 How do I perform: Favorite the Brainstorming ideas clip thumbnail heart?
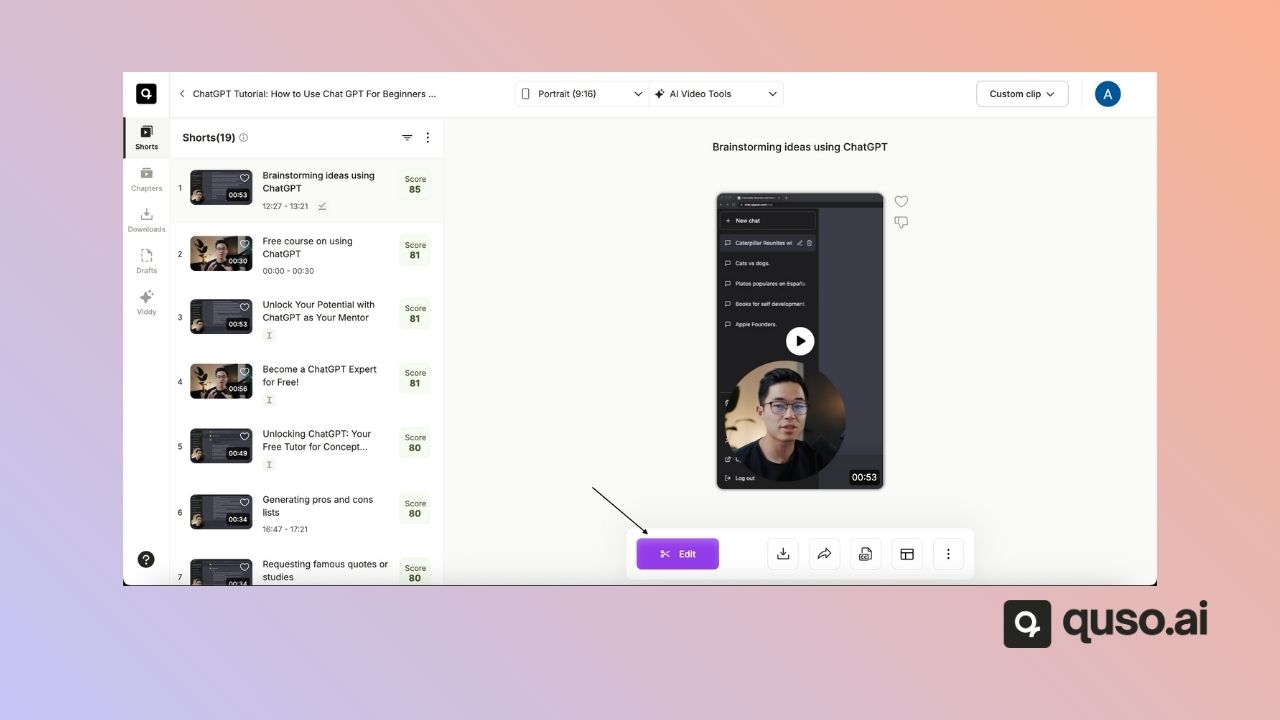(244, 178)
